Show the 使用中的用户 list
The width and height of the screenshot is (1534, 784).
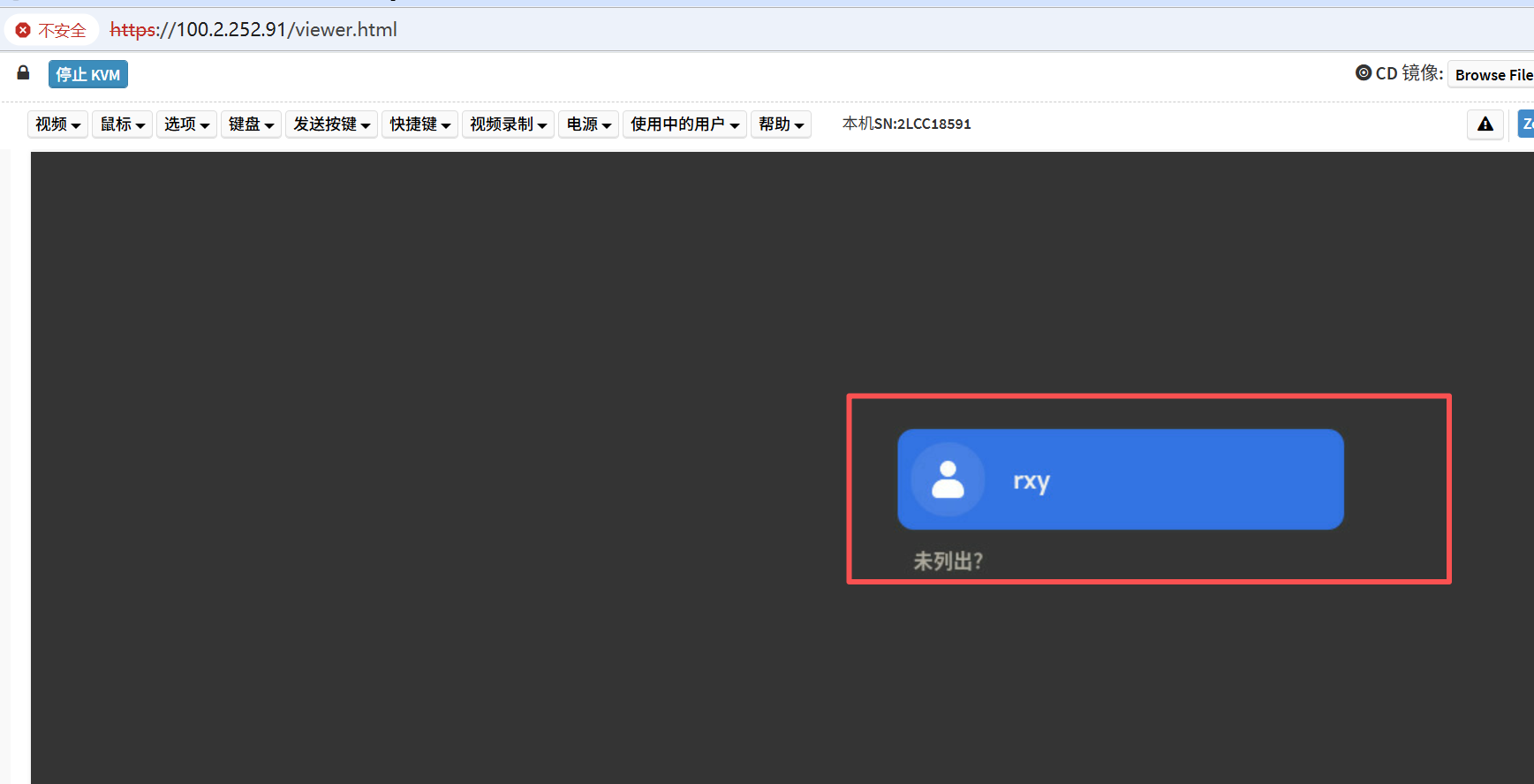click(x=684, y=124)
